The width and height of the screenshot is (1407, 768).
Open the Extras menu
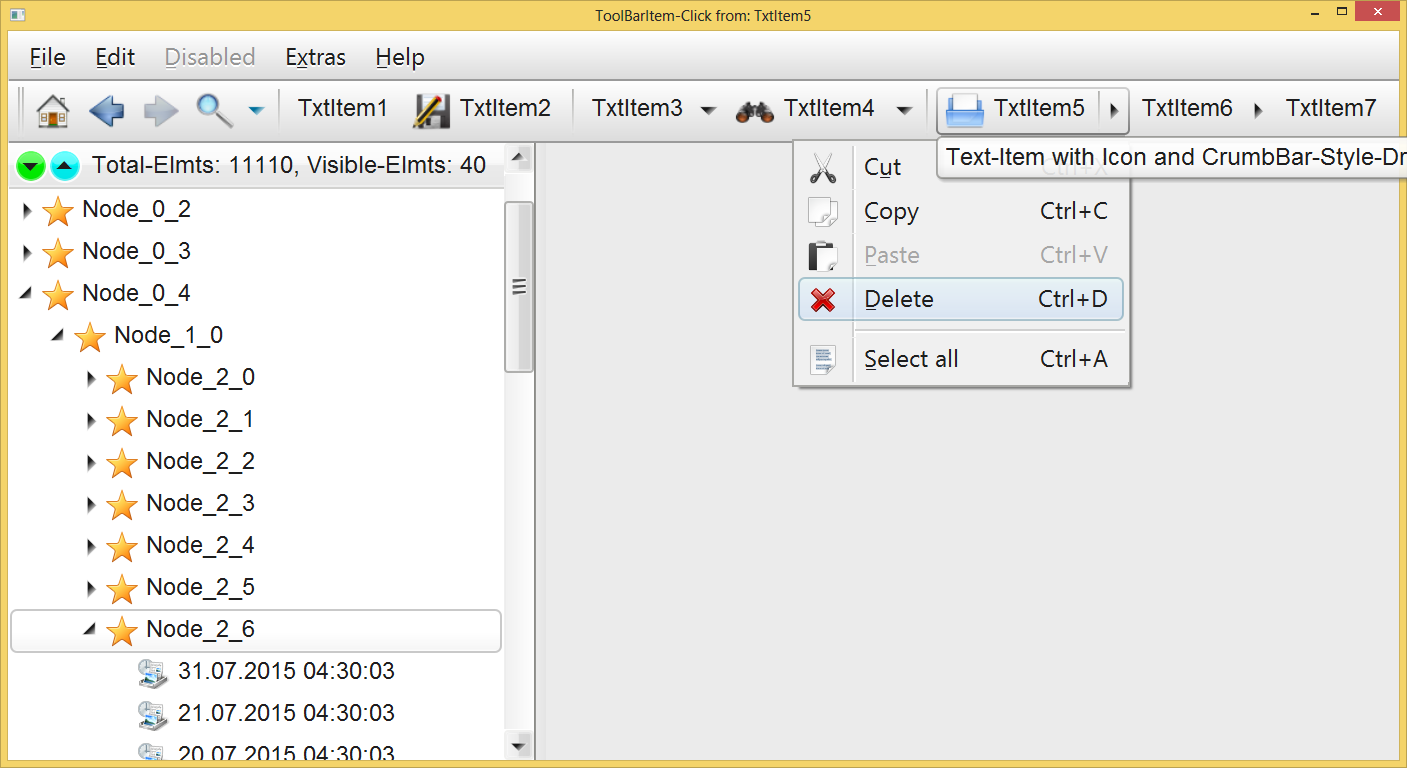(x=315, y=57)
